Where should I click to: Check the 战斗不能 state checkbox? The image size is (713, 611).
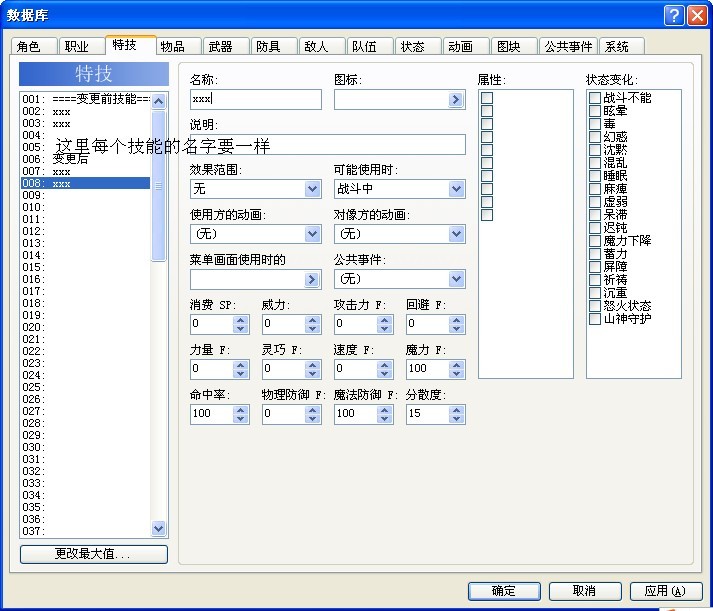point(595,98)
